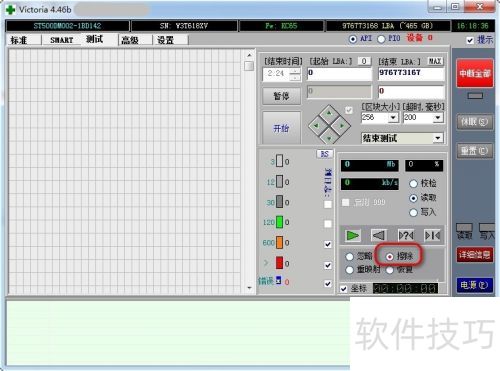
Task: Click the 开始 start button
Action: 281,128
